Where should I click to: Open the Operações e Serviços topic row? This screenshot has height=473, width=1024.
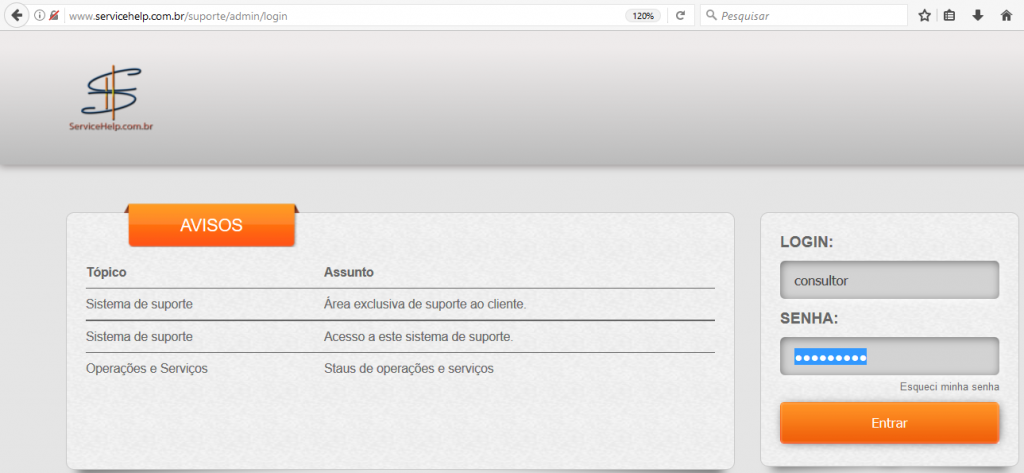pyautogui.click(x=147, y=369)
